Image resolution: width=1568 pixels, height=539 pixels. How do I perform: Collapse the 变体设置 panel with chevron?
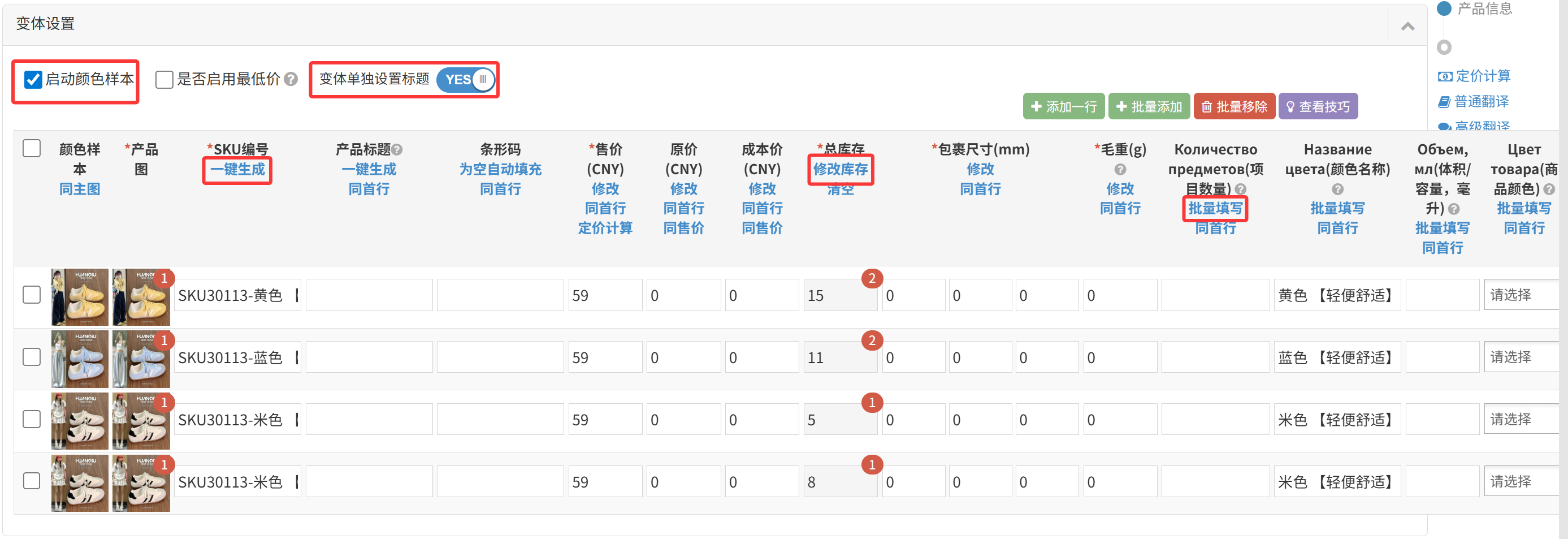click(1407, 26)
